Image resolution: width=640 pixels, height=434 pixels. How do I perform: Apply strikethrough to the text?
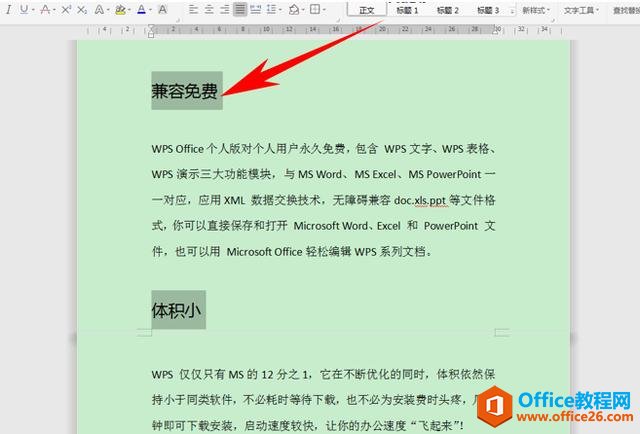[x=45, y=9]
